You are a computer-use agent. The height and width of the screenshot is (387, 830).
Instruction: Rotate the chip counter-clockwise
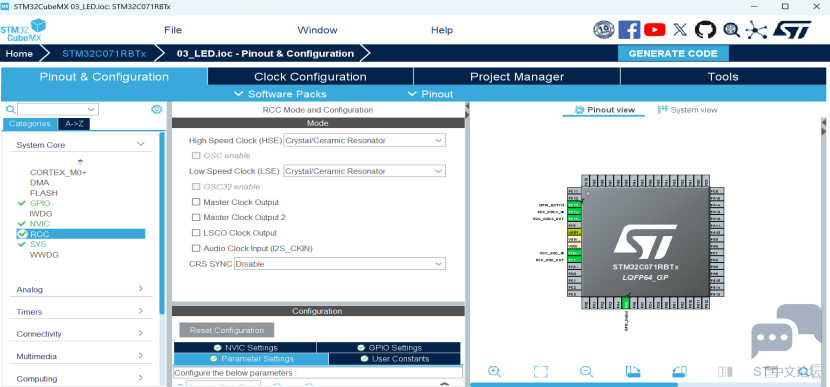(679, 372)
